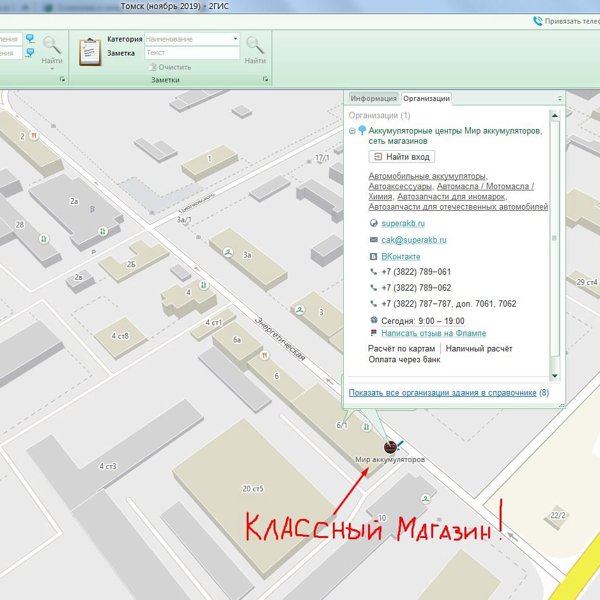Viewport: 600px width, 600px height.
Task: Click info card scrollbar down arrow
Action: coord(554,376)
